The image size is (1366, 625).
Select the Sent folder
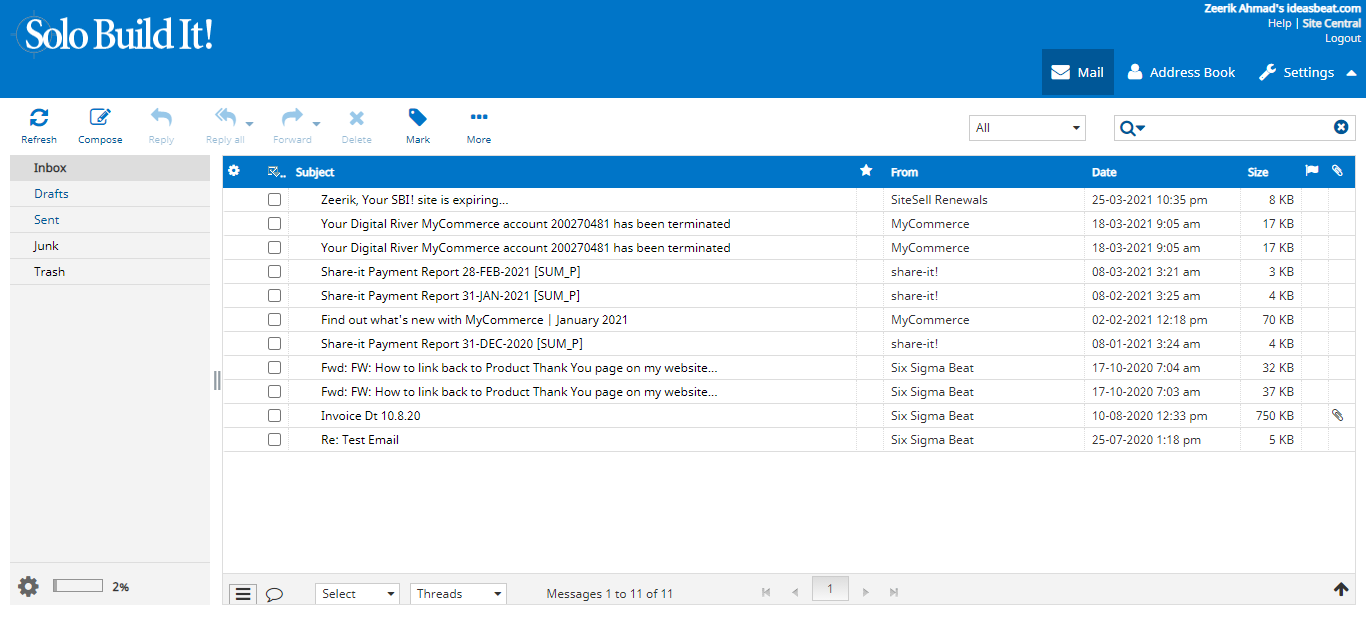[x=110, y=220]
